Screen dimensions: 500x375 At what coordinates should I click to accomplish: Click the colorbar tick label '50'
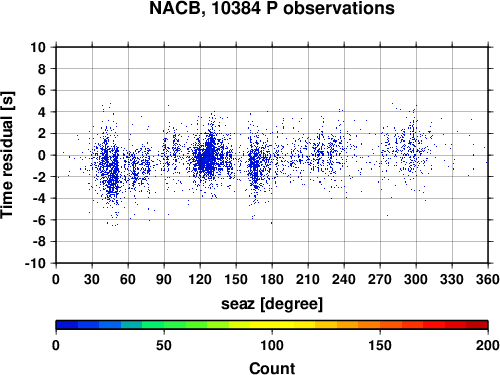pos(164,345)
